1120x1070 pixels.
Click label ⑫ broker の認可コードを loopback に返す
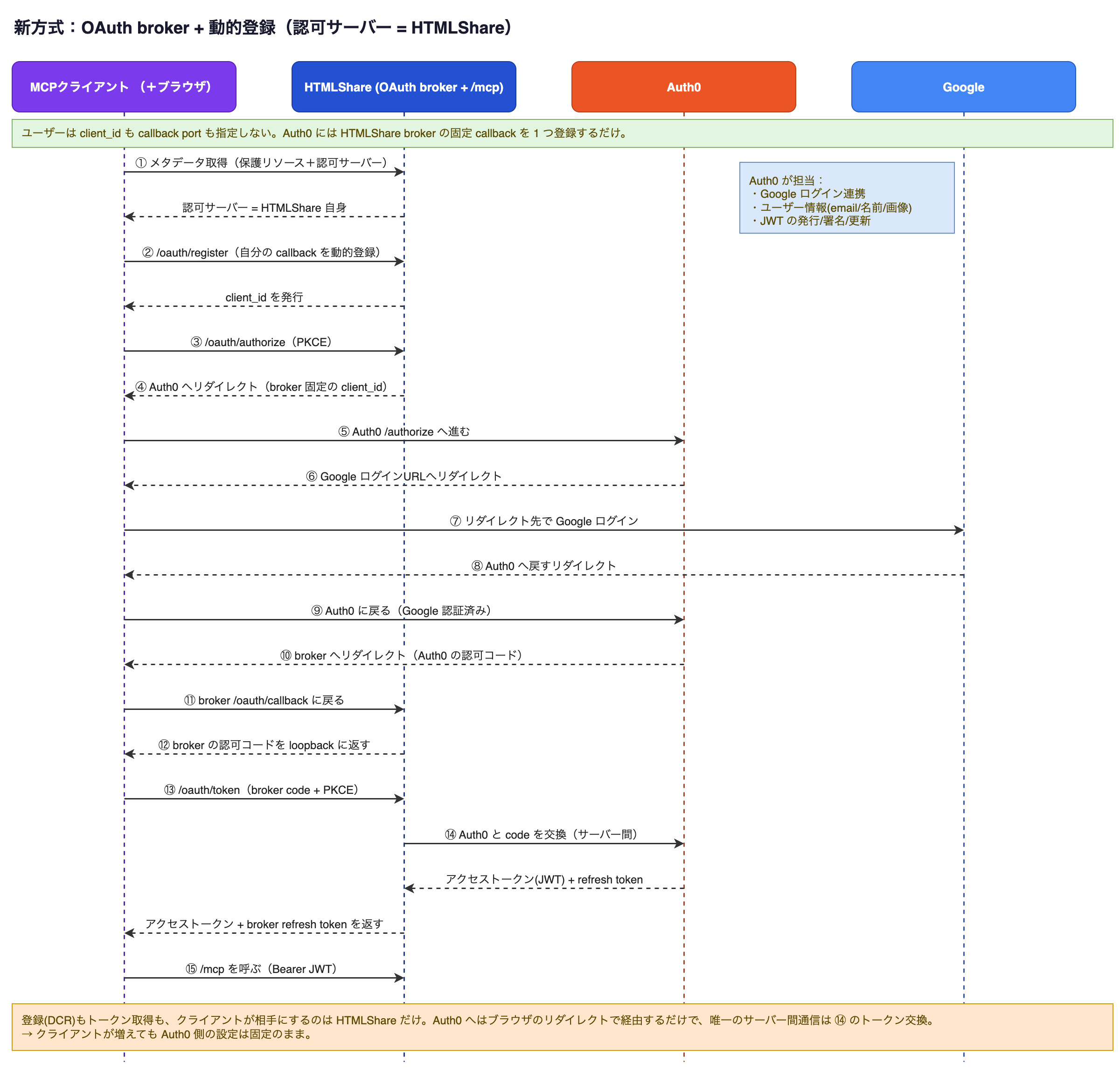264,745
